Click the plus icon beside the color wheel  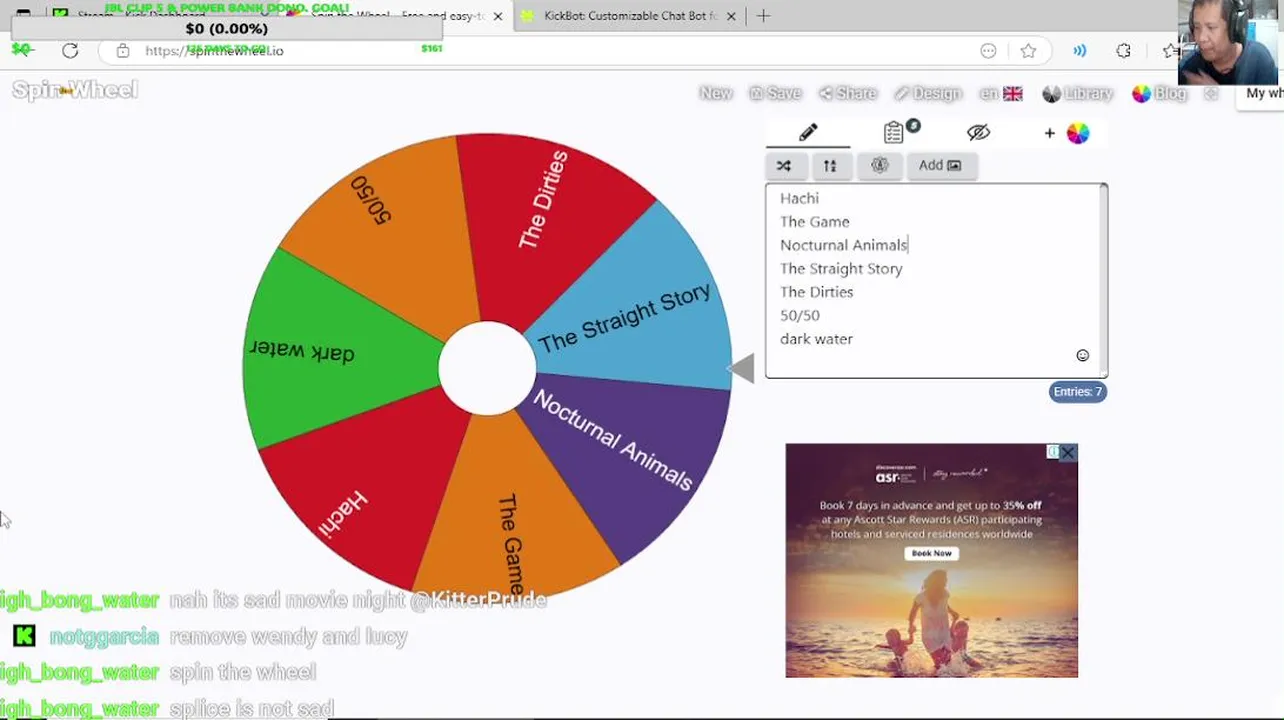(1049, 133)
